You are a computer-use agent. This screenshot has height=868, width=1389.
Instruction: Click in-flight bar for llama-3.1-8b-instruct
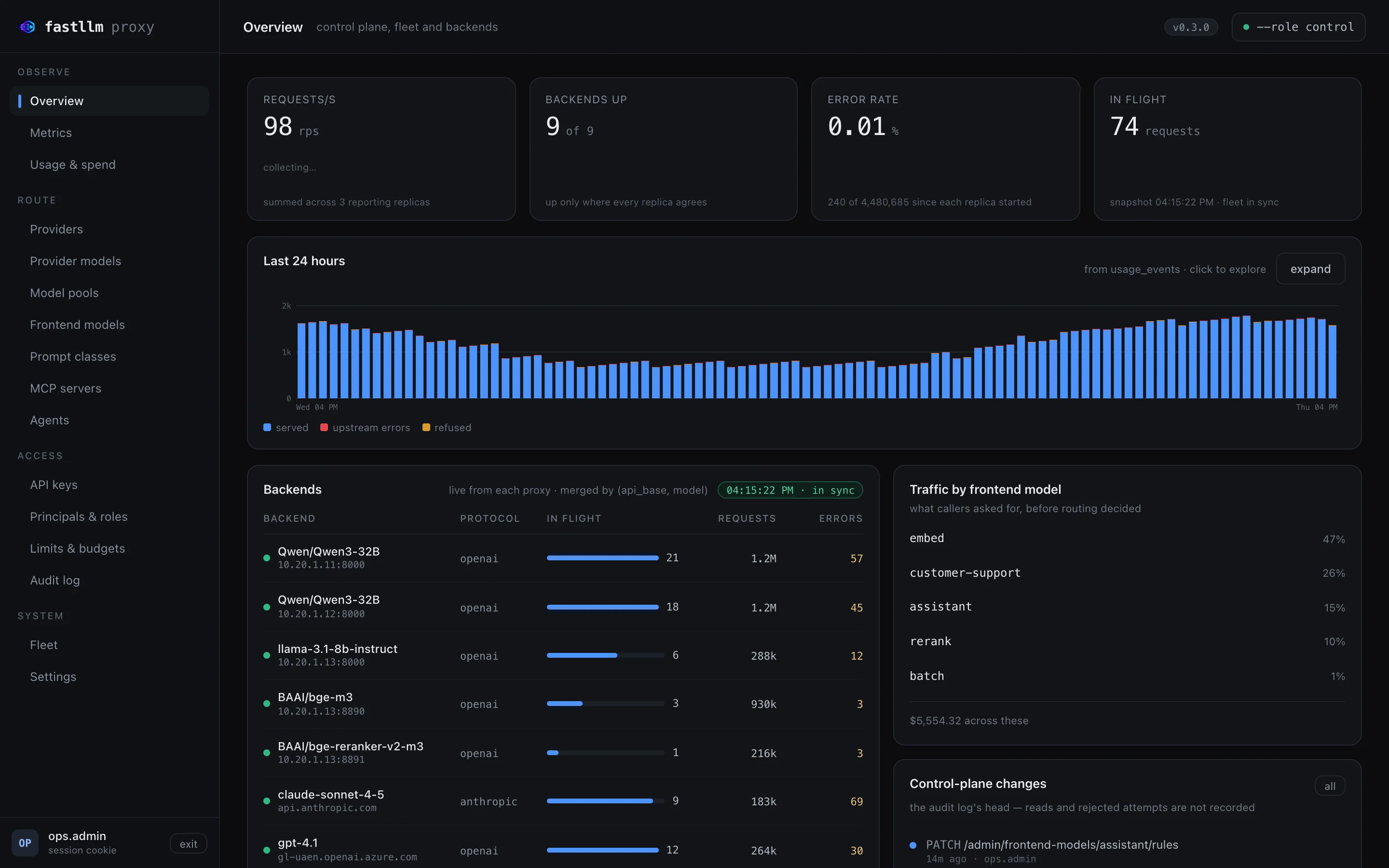click(606, 655)
